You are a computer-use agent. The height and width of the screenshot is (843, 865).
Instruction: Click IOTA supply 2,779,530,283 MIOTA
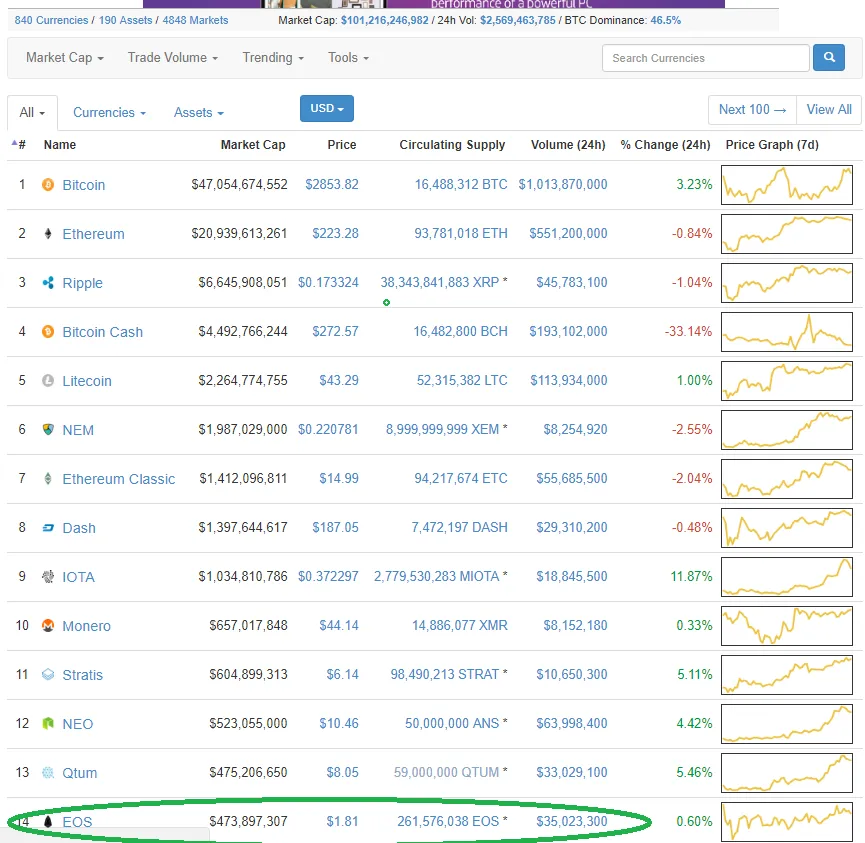(x=437, y=577)
